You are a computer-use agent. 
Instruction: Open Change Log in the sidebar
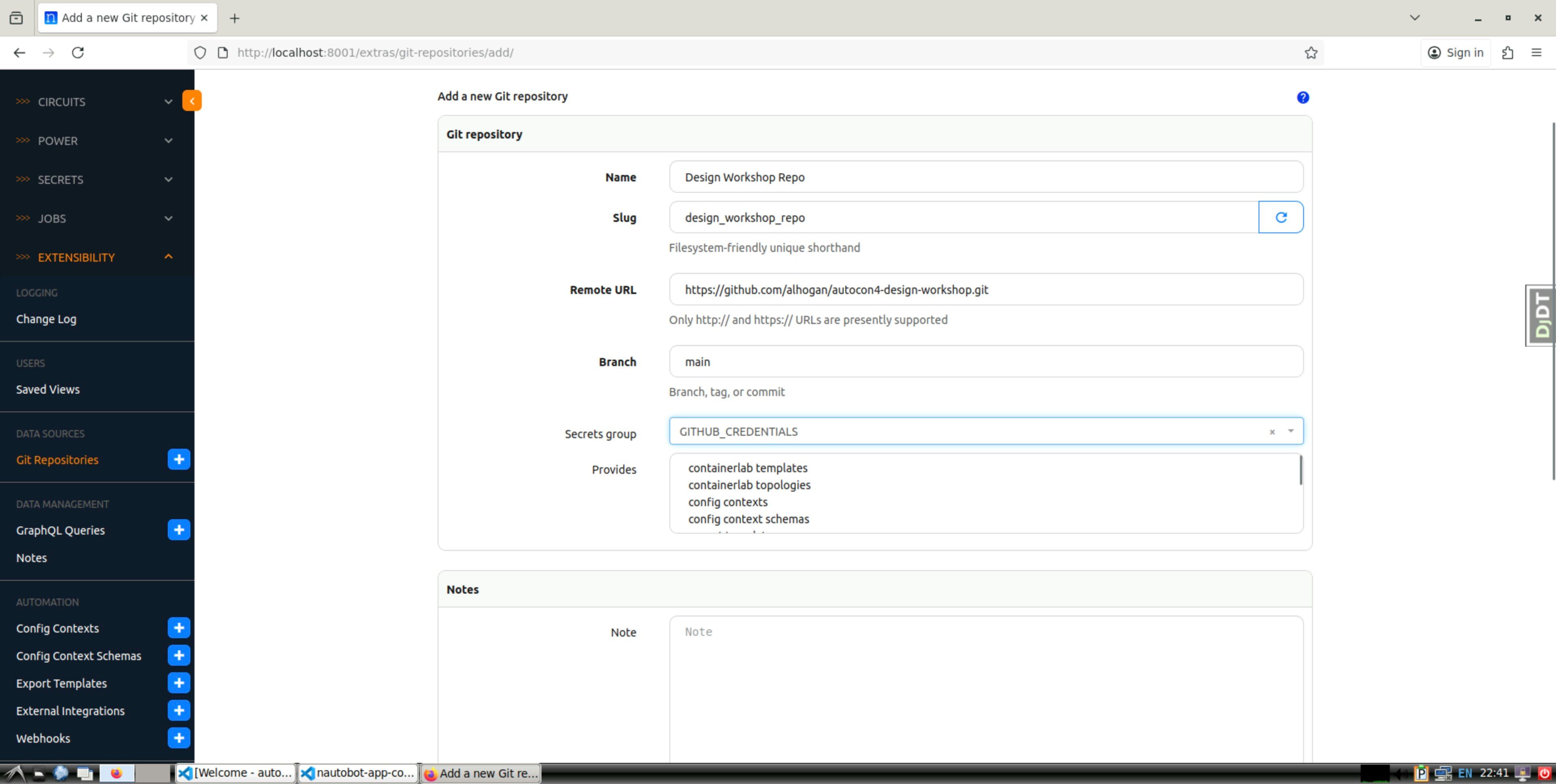46,319
